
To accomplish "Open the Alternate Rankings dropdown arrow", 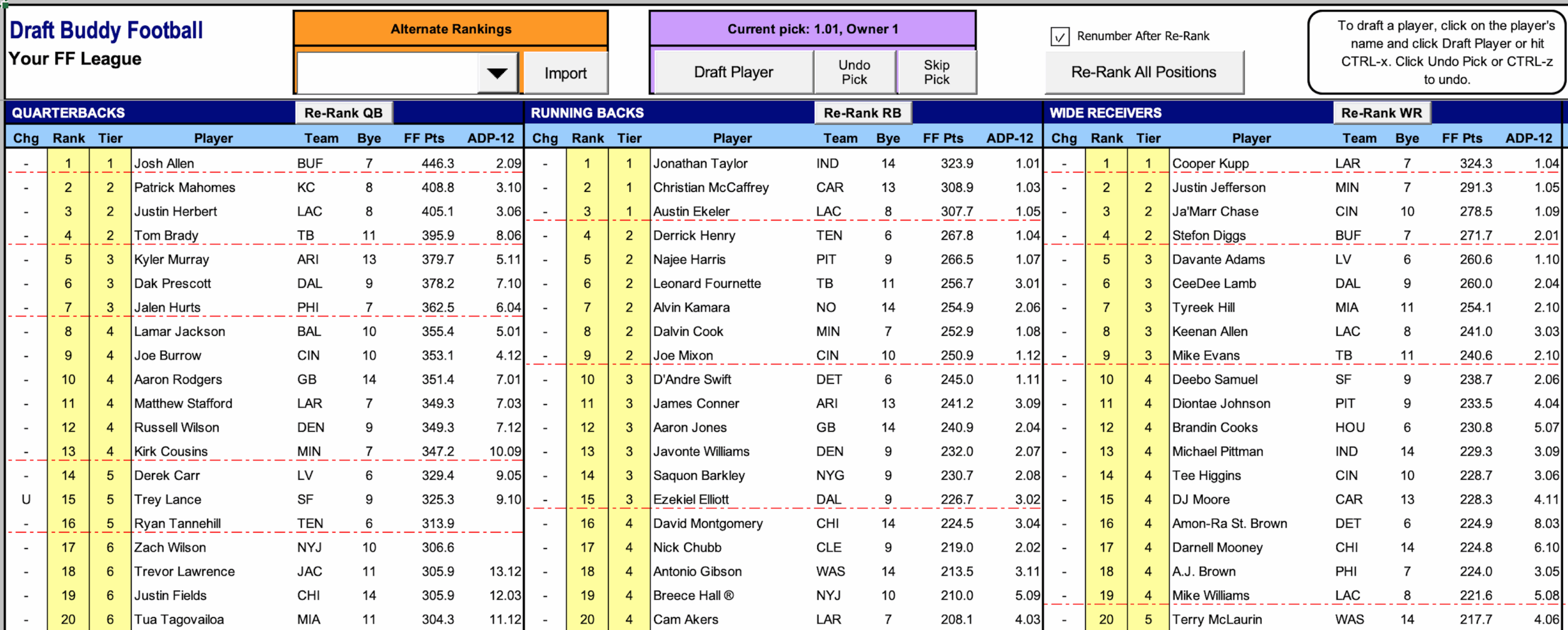I will pos(497,72).
